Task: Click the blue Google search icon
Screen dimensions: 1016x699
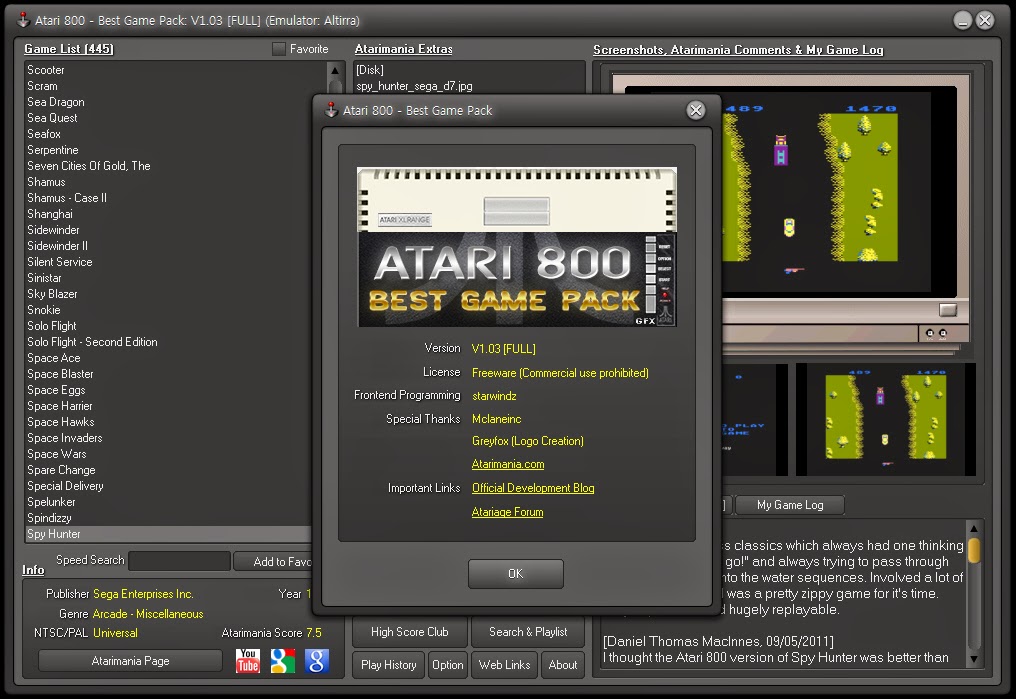Action: (x=317, y=661)
